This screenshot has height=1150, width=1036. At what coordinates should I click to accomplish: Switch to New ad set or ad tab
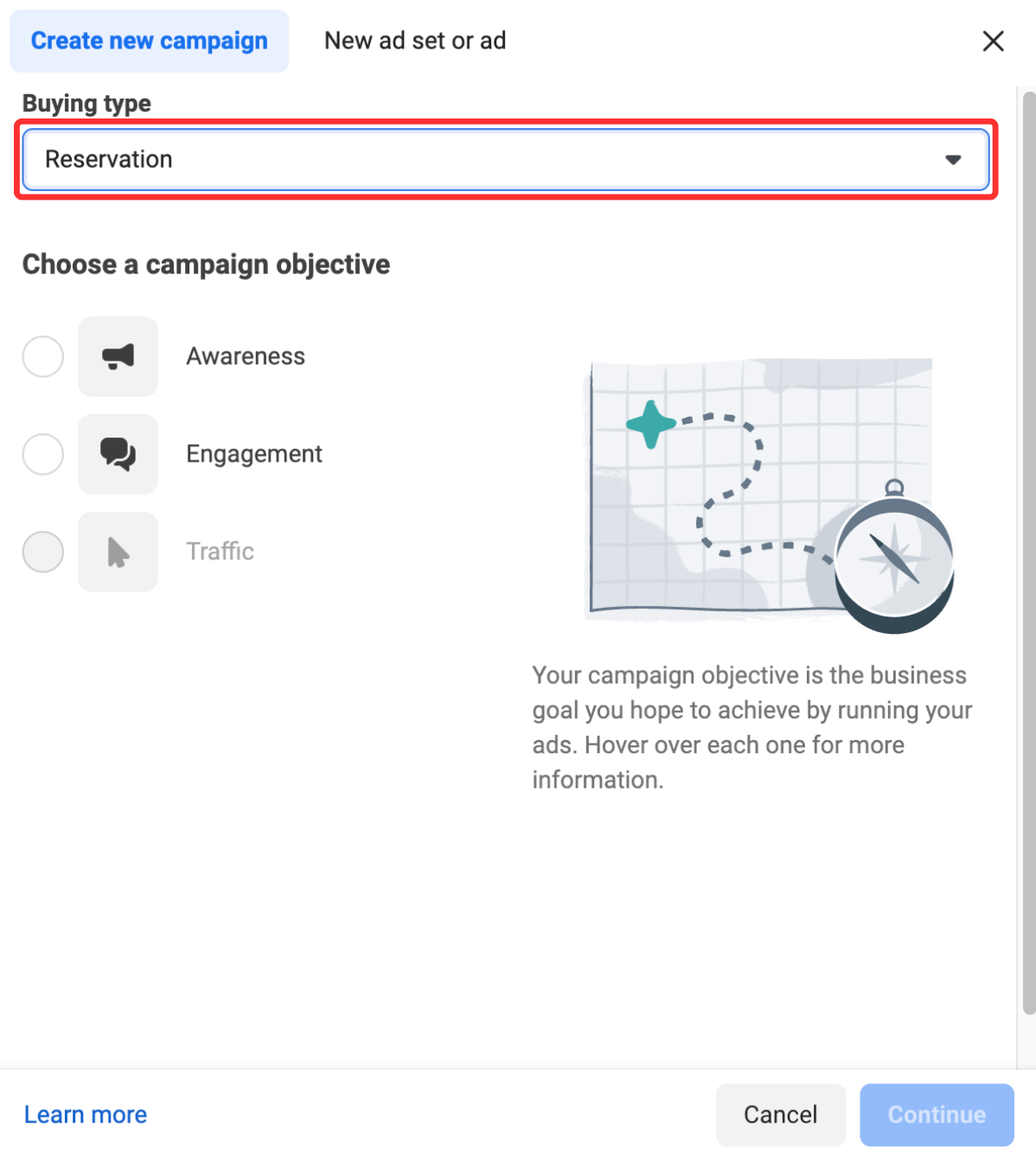tap(415, 41)
